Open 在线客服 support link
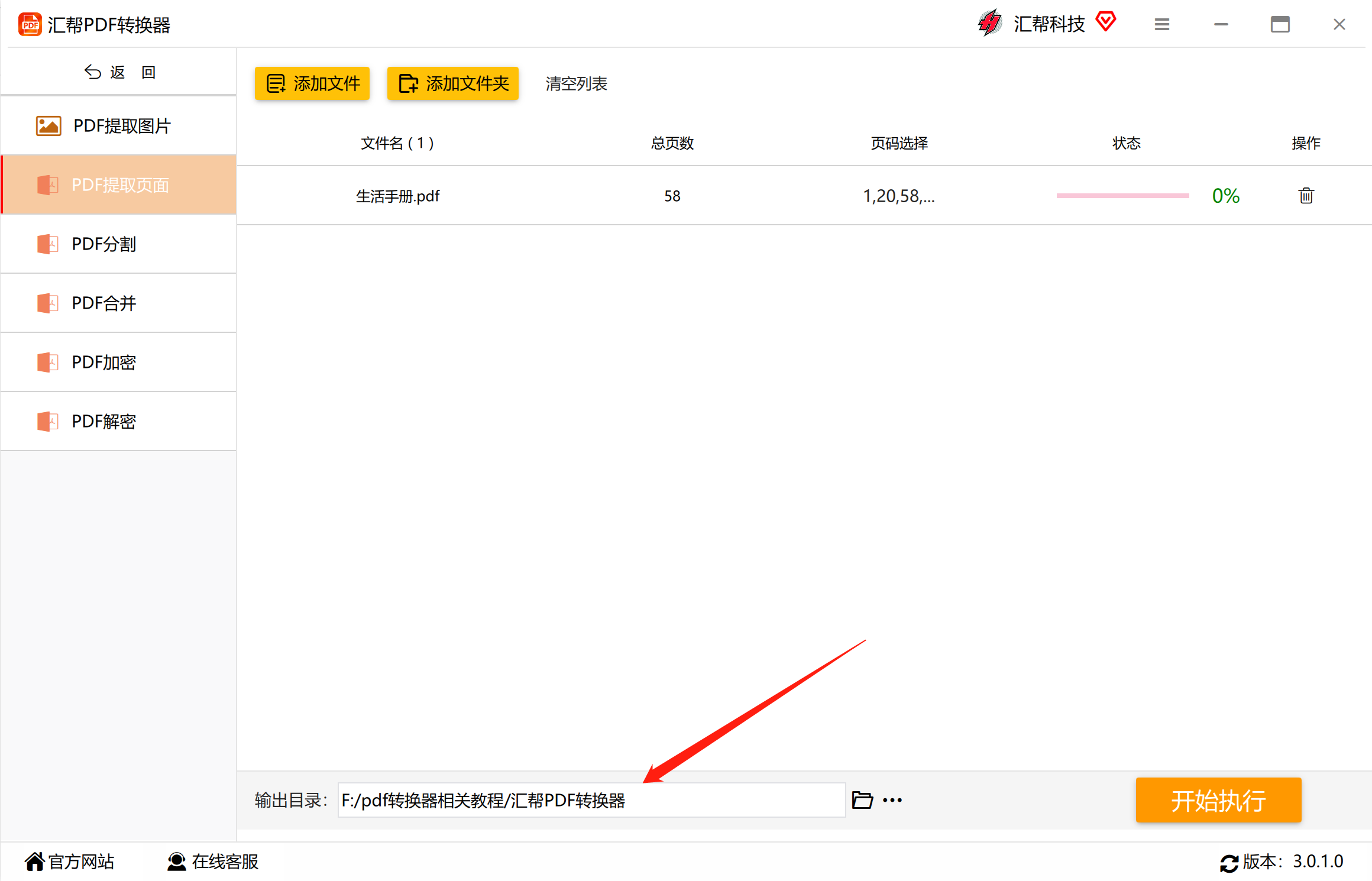1372x881 pixels. (x=213, y=861)
